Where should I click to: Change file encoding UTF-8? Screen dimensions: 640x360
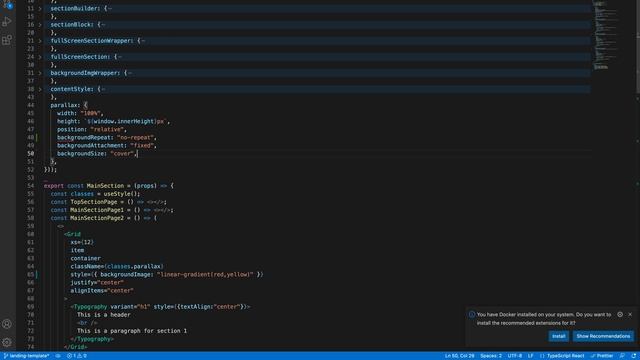coord(515,356)
